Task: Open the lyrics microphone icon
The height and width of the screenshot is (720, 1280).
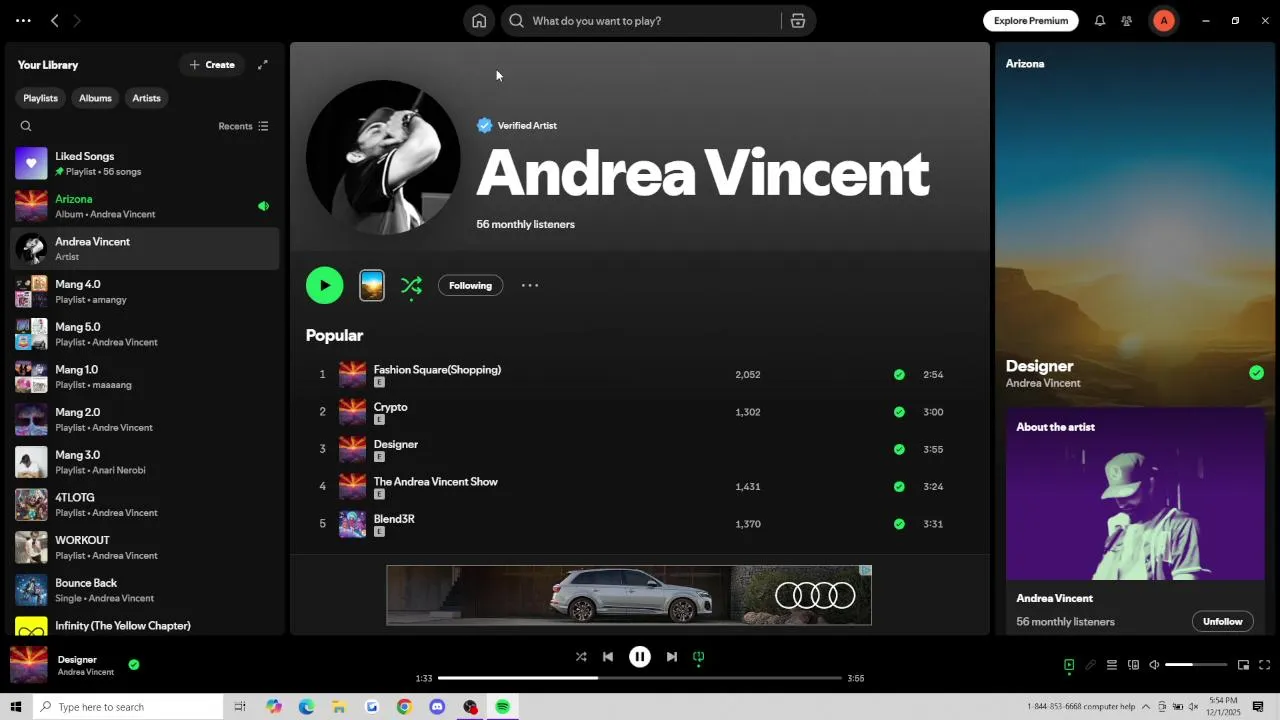Action: [x=1090, y=665]
